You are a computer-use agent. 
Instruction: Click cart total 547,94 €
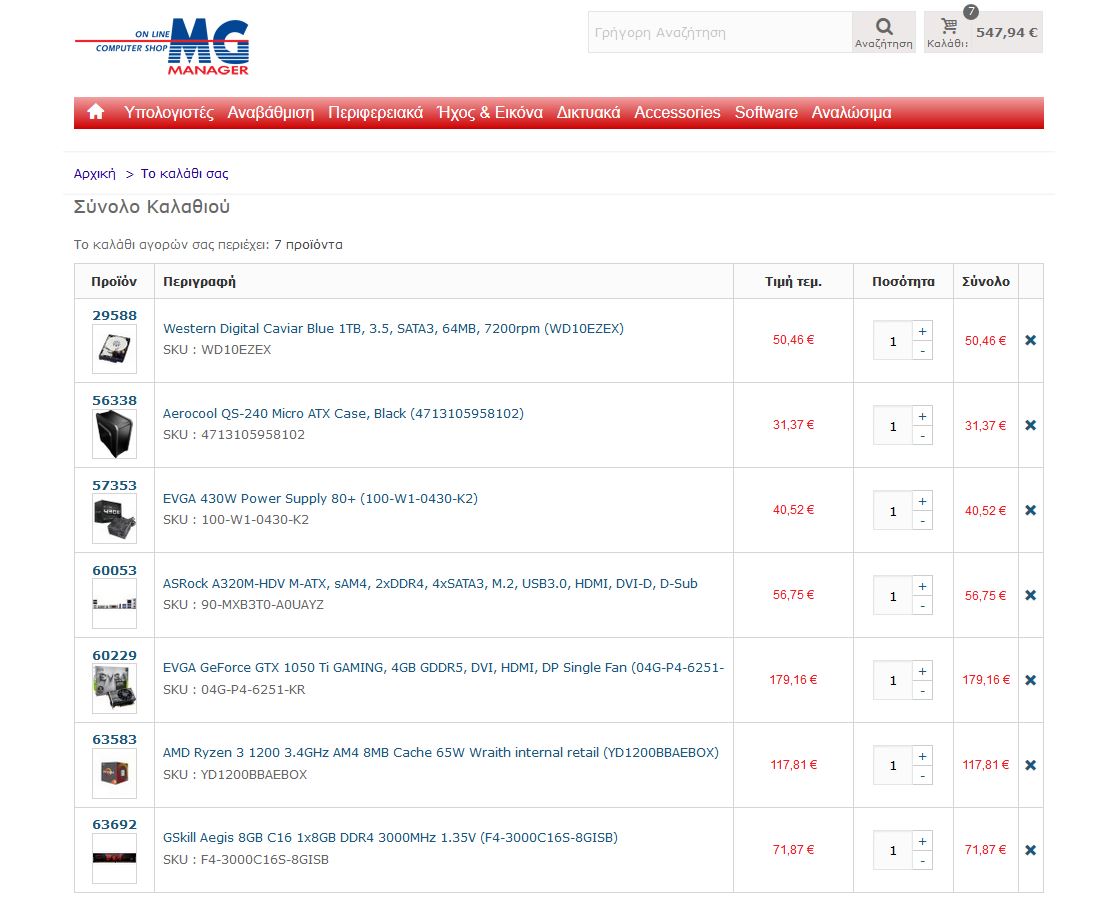1006,32
